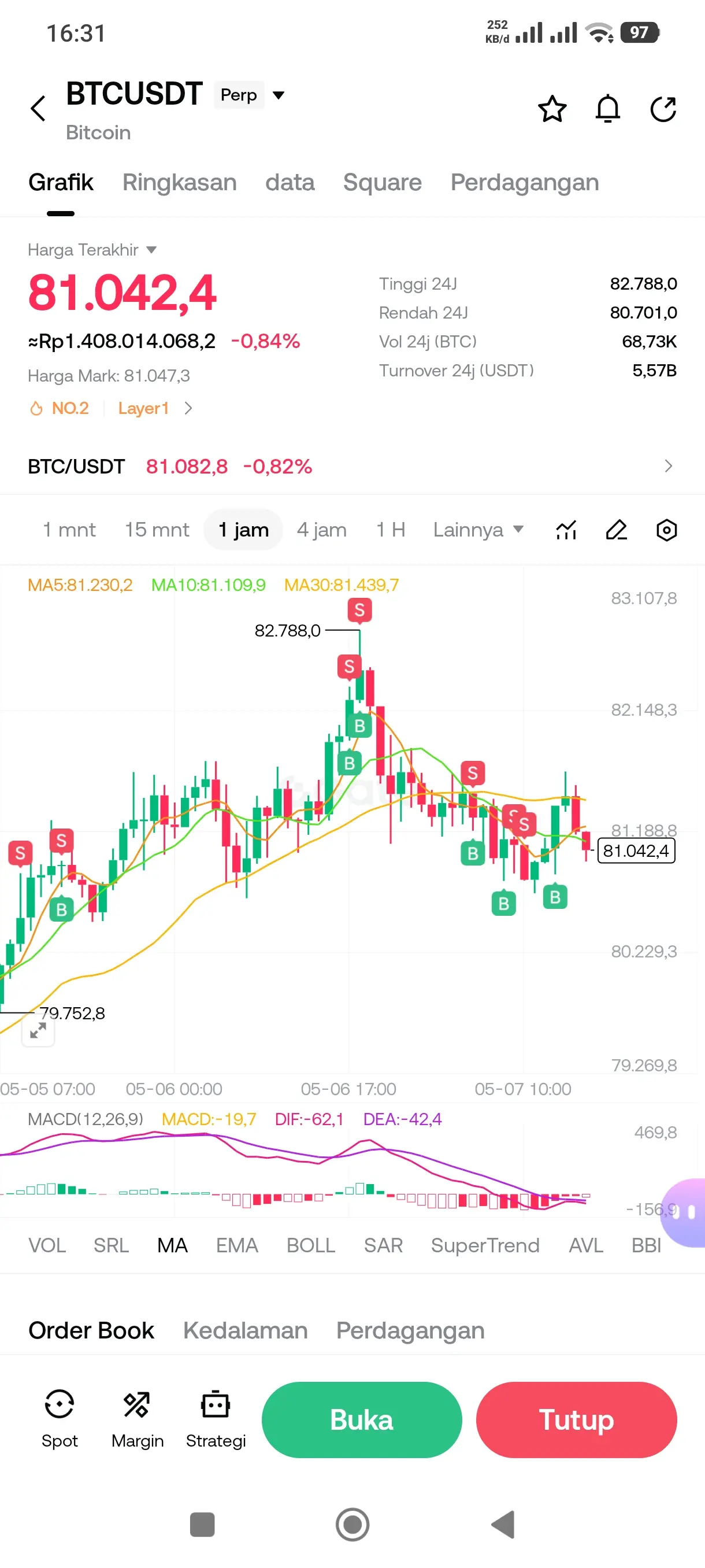Open the Kedalaman depth tab
This screenshot has height=1568, width=705.
click(245, 1330)
